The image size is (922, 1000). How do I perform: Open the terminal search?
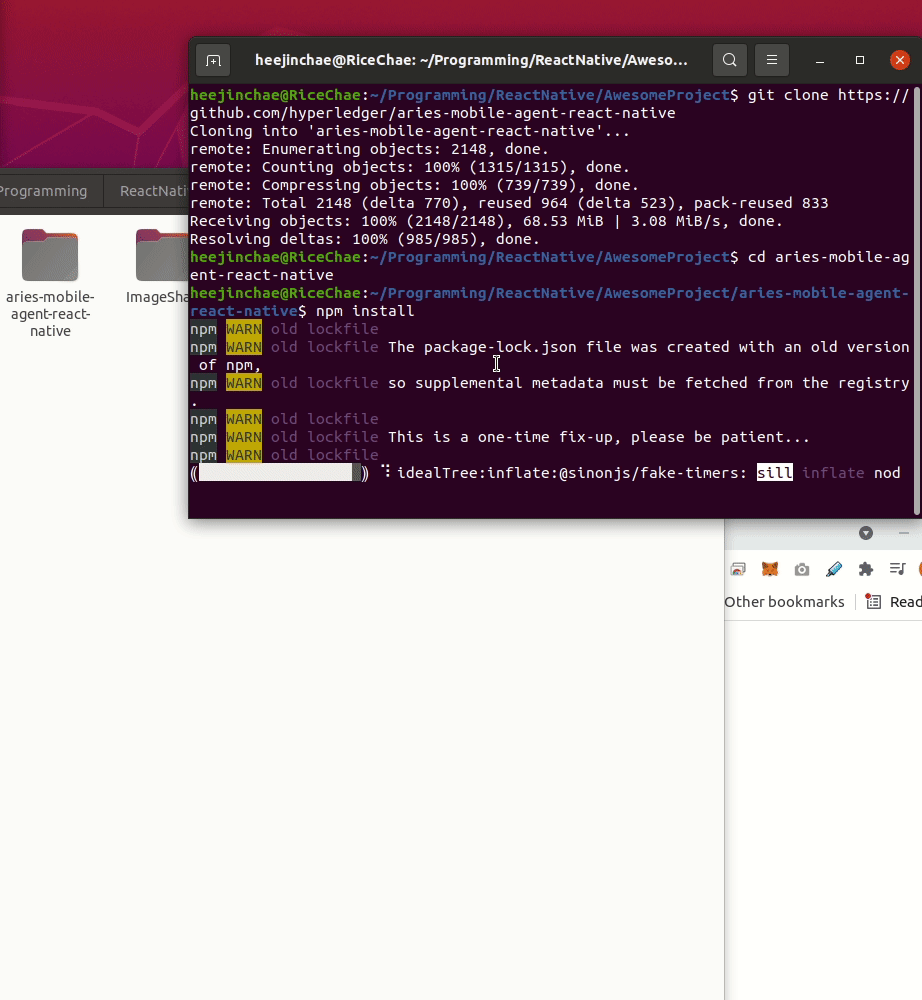tap(730, 61)
